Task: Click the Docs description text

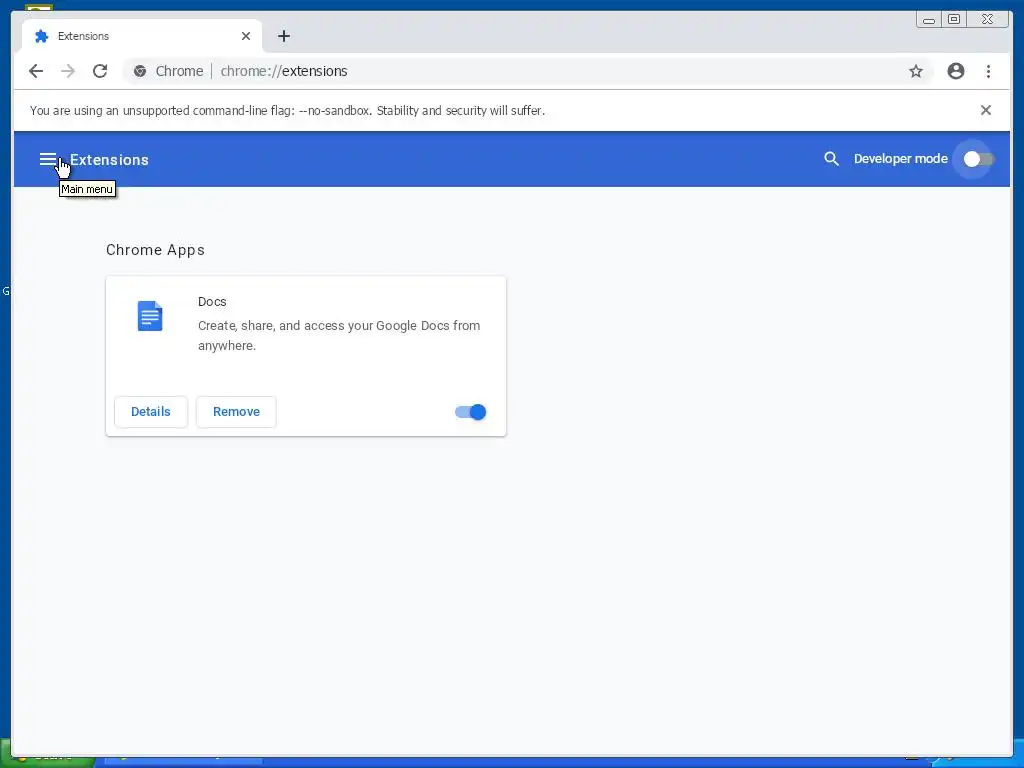Action: pyautogui.click(x=339, y=336)
